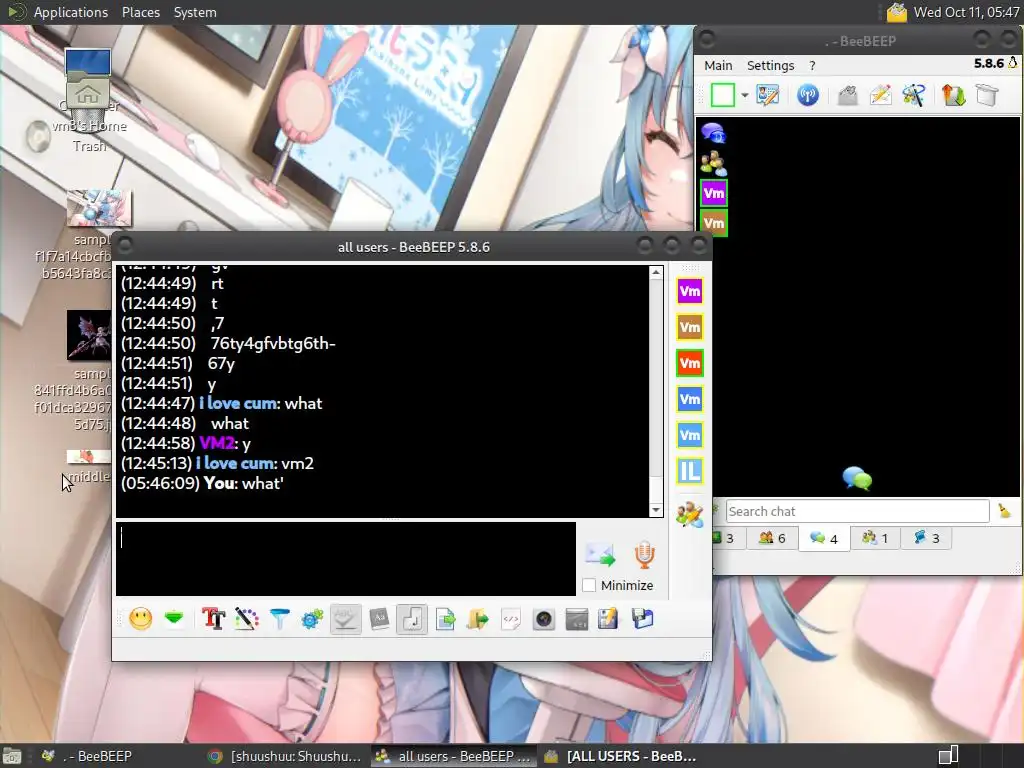This screenshot has height=768, width=1024.
Task: Expand the status dropdown arrow in BeeBEEP toolbar
Action: [744, 95]
